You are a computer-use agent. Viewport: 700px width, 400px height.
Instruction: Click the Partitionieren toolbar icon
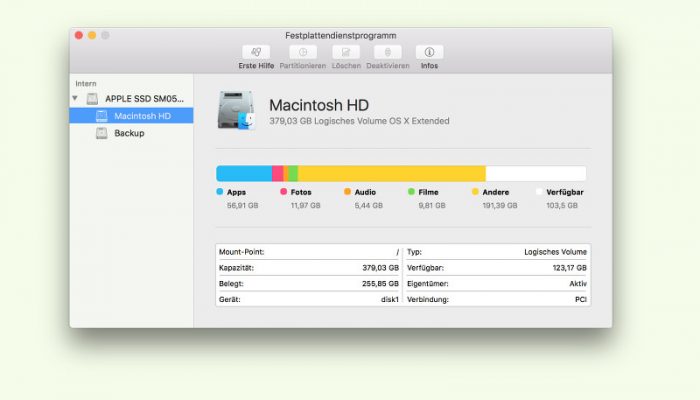point(303,52)
